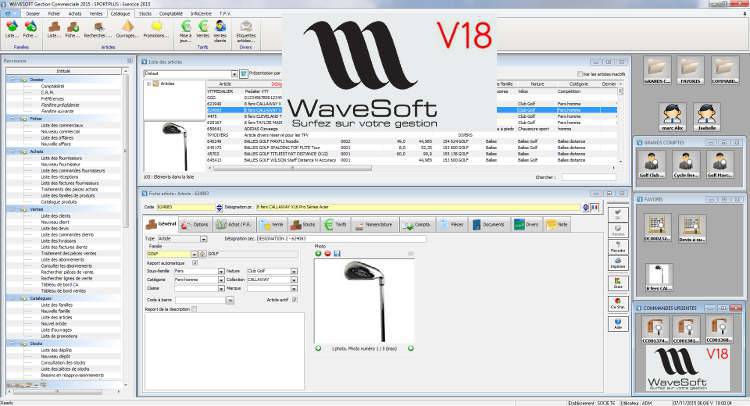Open the Famille GOLF dropdown
The height and width of the screenshot is (406, 750).
[194, 254]
